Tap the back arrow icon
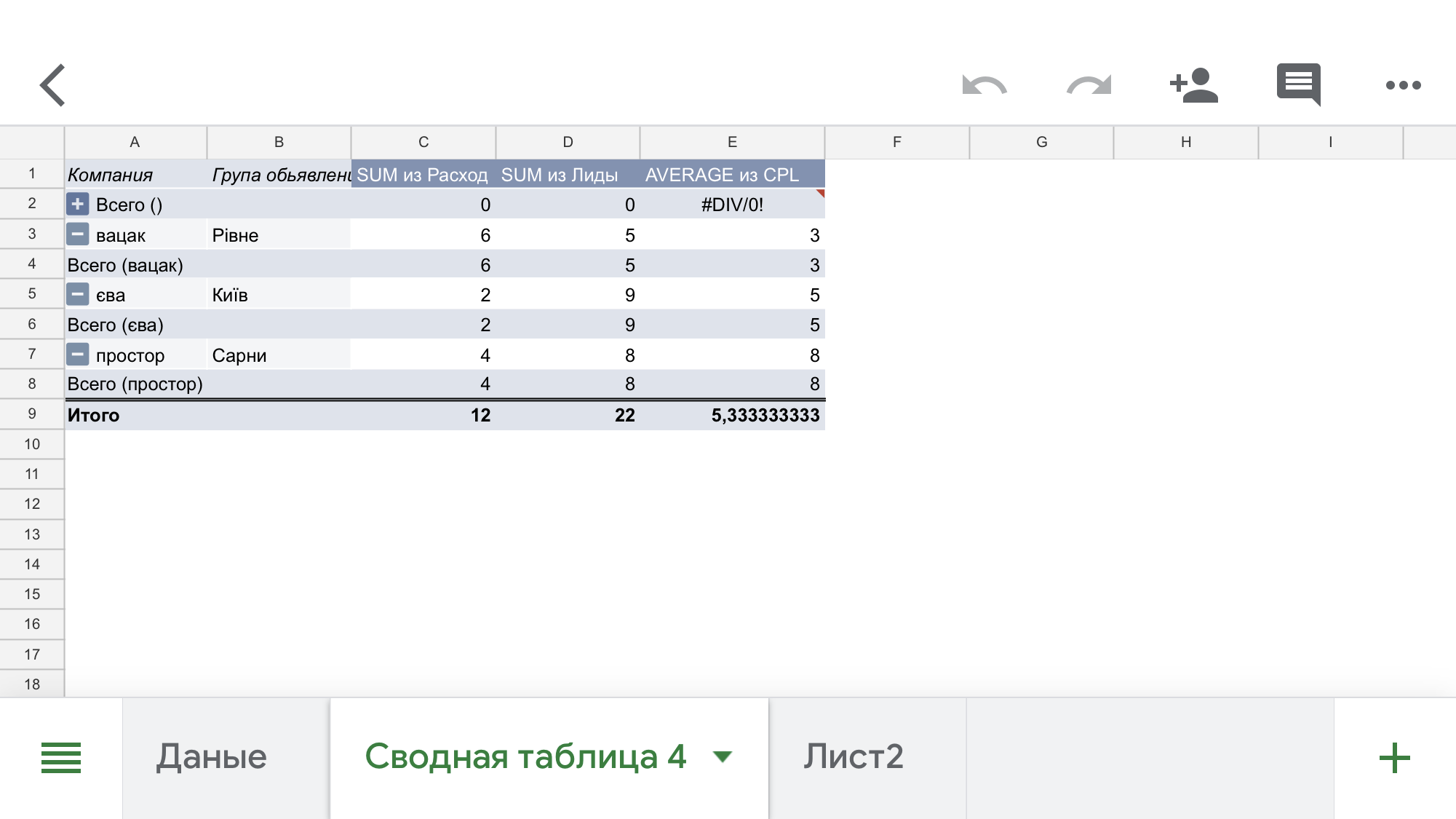Image resolution: width=1456 pixels, height=819 pixels. coord(53,85)
